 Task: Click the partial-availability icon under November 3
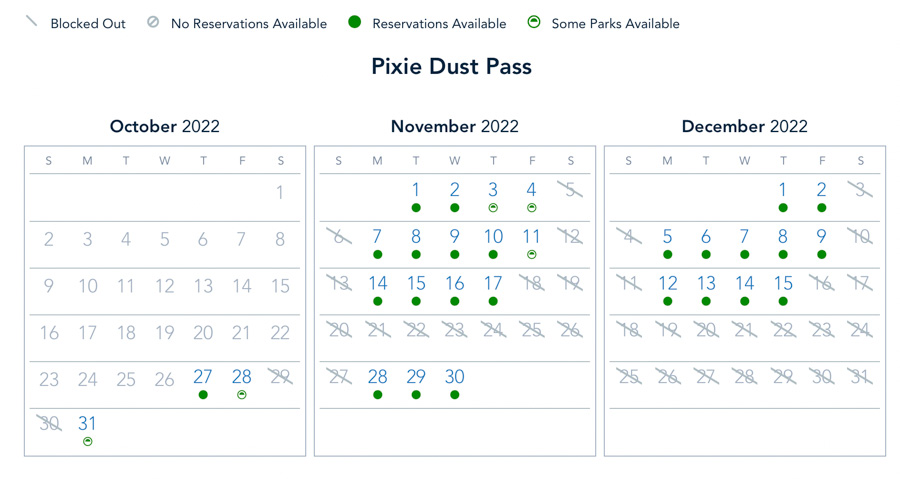coord(493,208)
